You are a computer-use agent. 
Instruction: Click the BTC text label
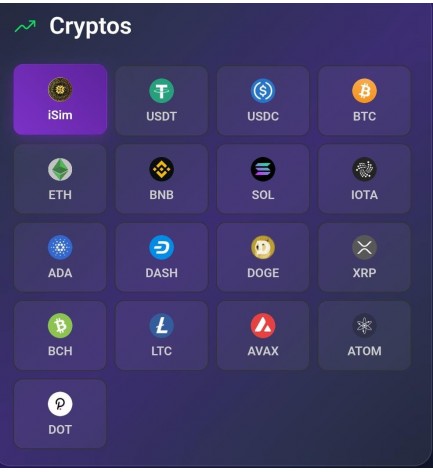pos(364,116)
